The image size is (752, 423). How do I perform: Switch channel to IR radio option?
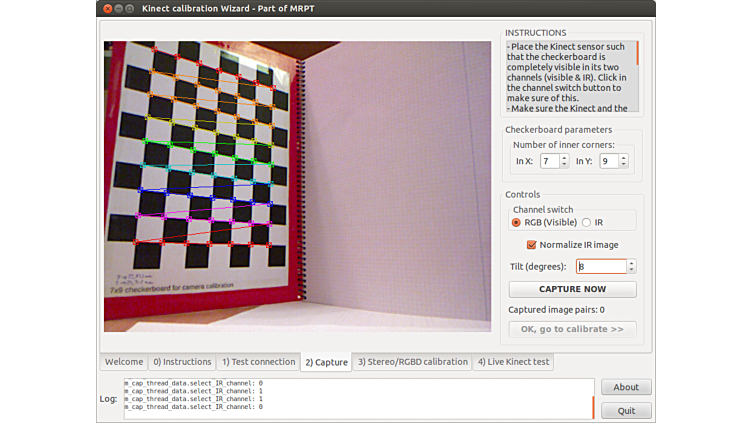[x=587, y=222]
